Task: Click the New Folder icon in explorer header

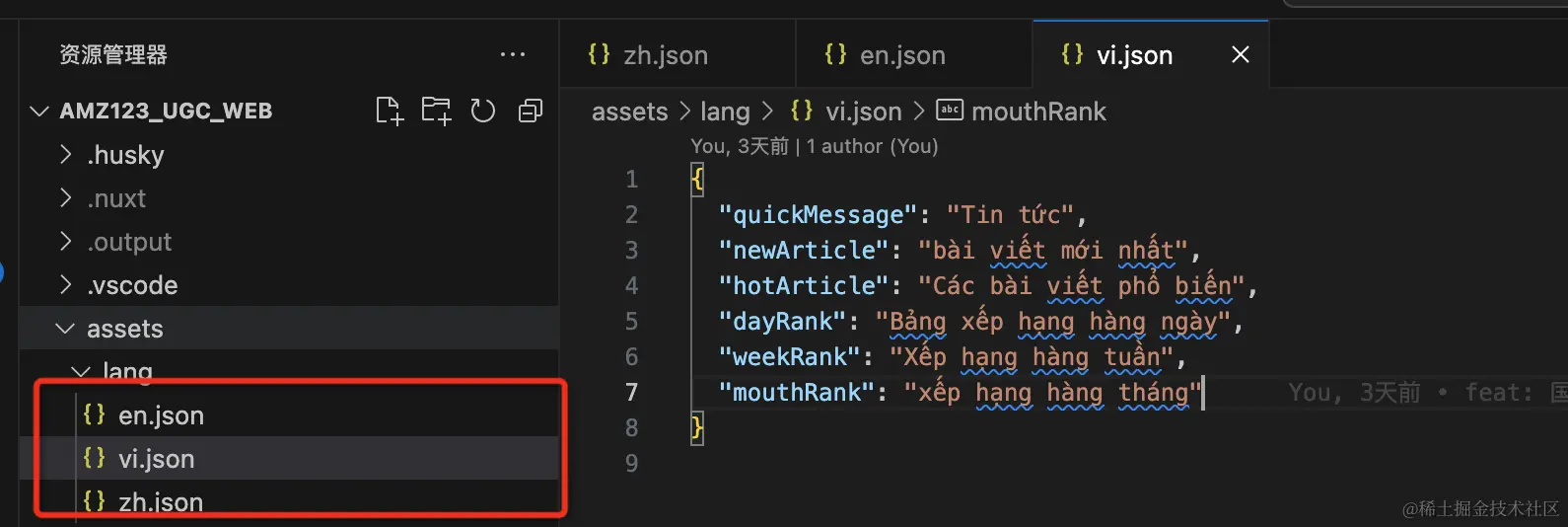Action: click(436, 111)
